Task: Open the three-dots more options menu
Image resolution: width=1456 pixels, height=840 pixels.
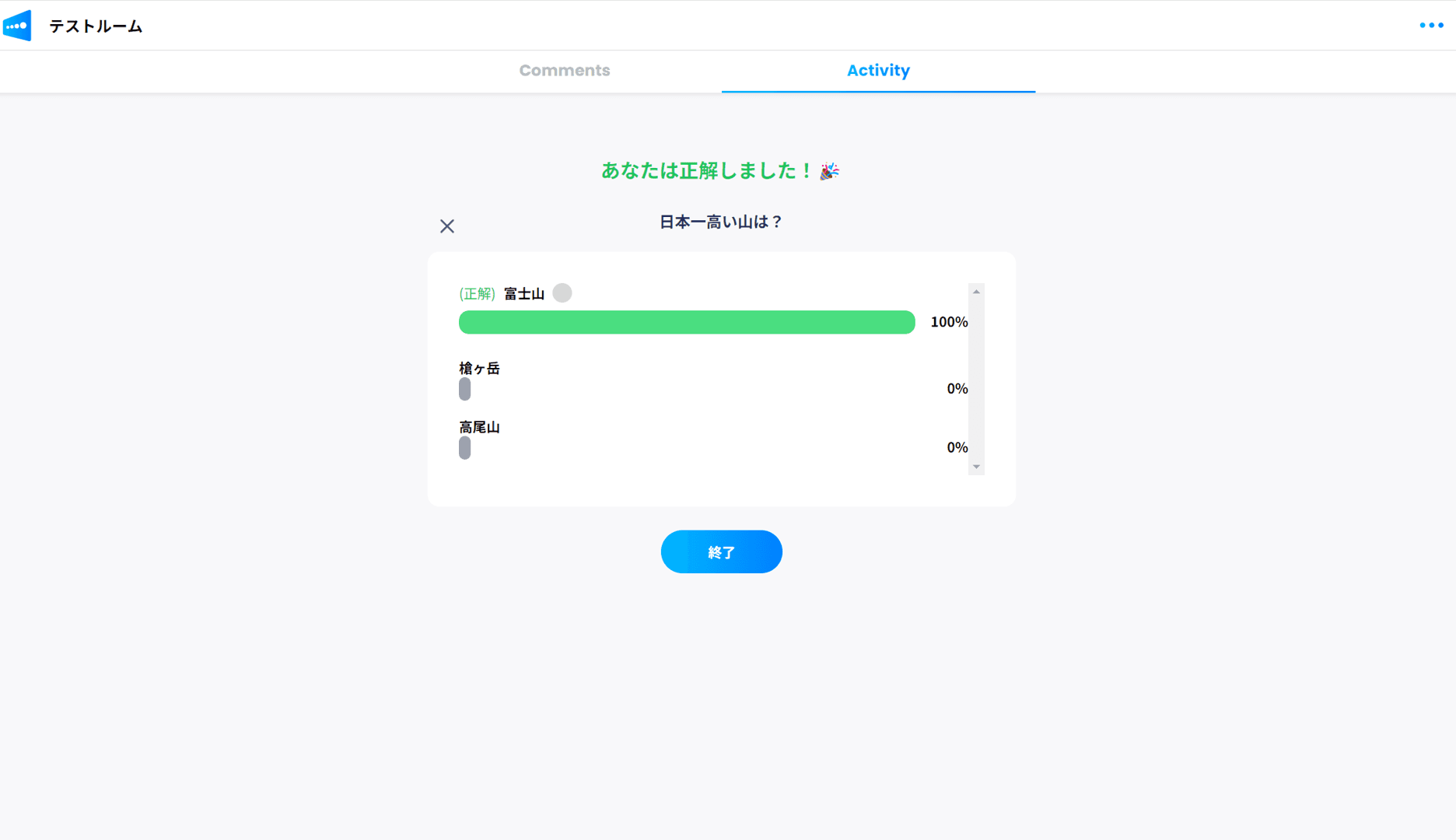Action: coord(1431,26)
